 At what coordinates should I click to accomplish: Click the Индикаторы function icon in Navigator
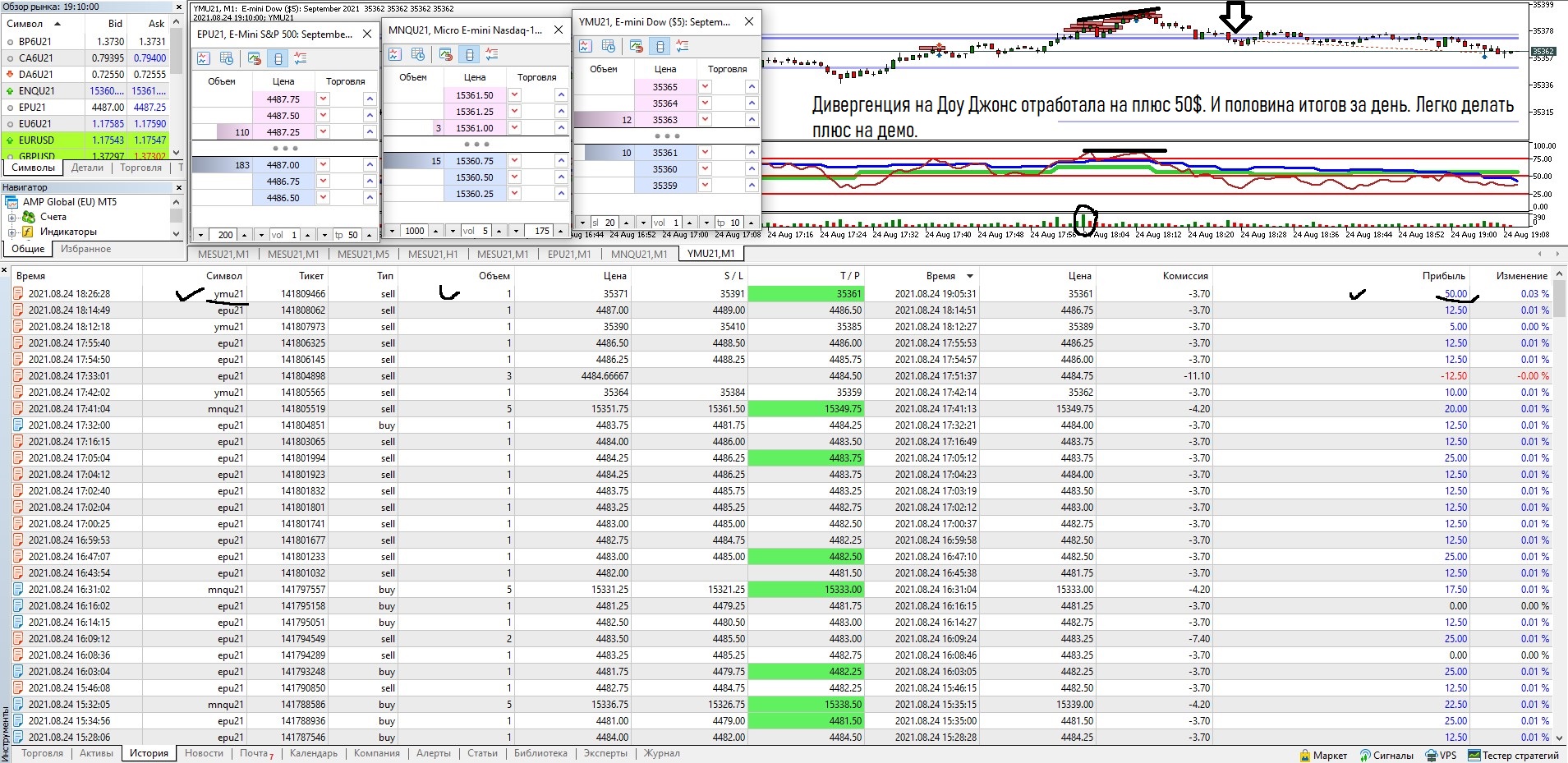pyautogui.click(x=29, y=232)
